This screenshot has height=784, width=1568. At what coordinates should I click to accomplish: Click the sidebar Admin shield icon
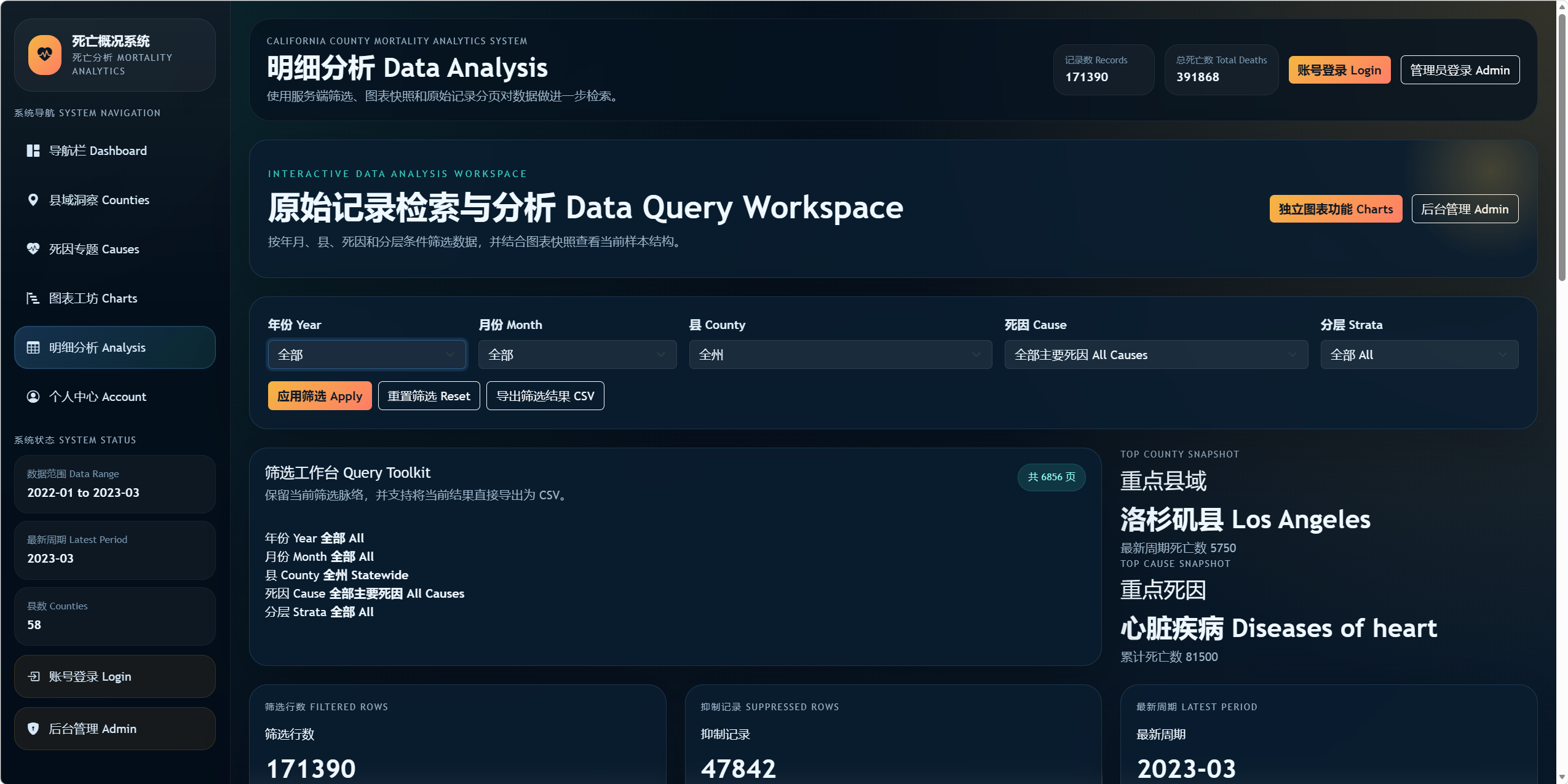click(x=33, y=729)
